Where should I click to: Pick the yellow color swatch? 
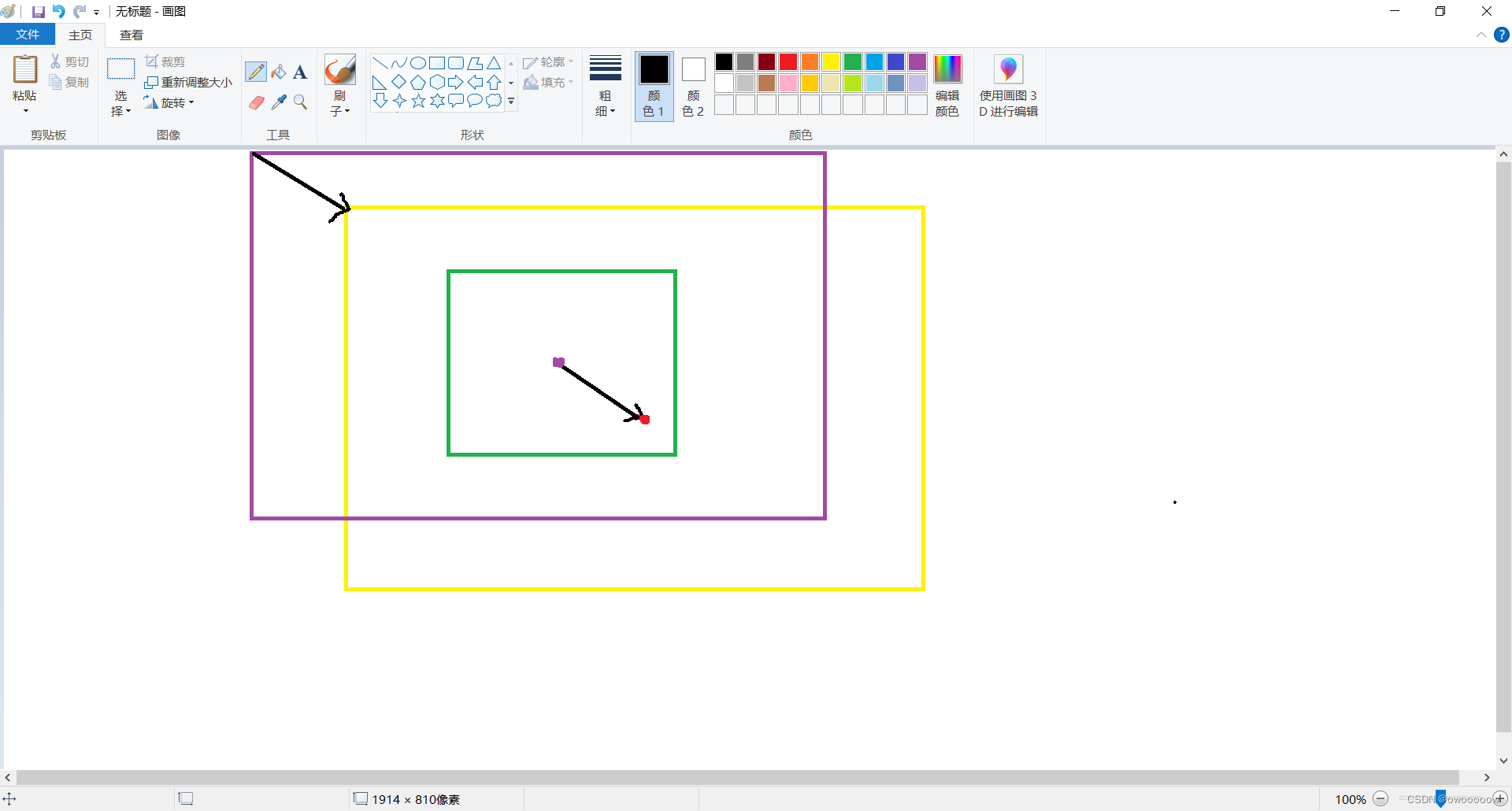point(831,61)
